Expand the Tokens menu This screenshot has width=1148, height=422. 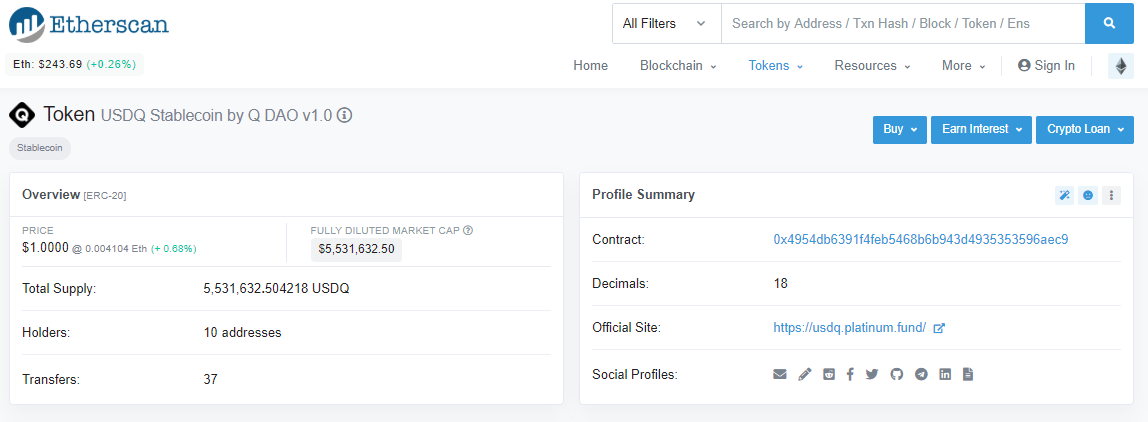775,66
